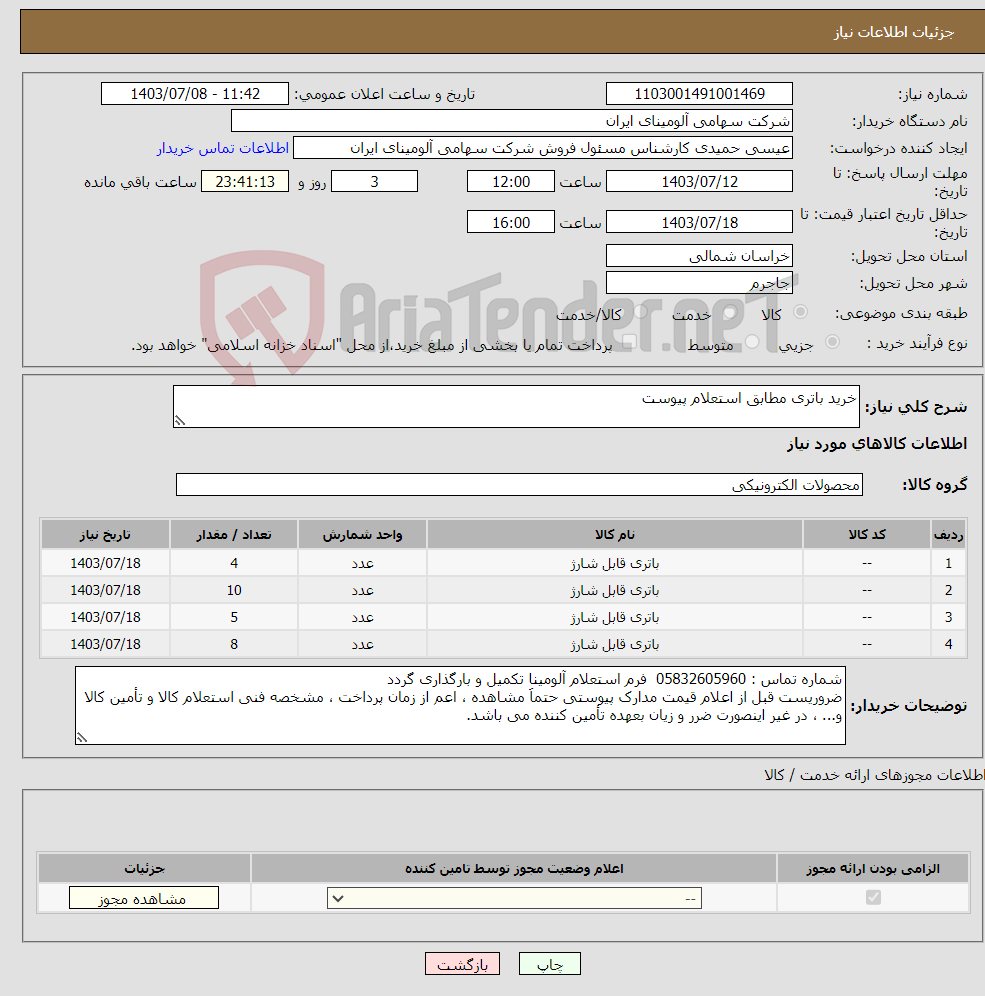Click the requester field عیسی حمیدی
985x996 pixels.
tap(543, 148)
